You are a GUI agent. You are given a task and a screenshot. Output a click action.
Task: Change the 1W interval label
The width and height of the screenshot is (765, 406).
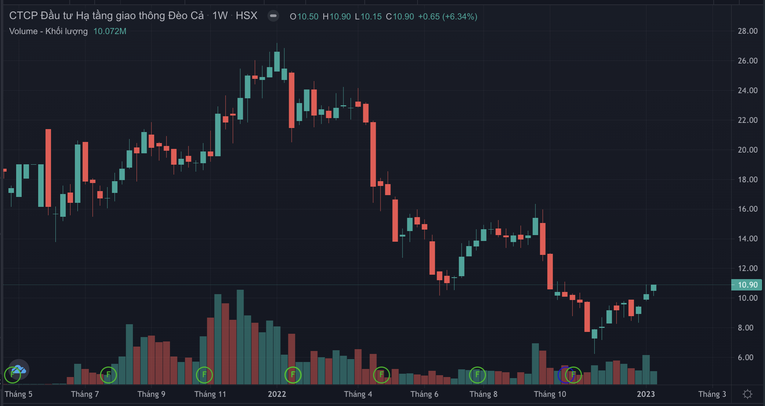tap(219, 17)
